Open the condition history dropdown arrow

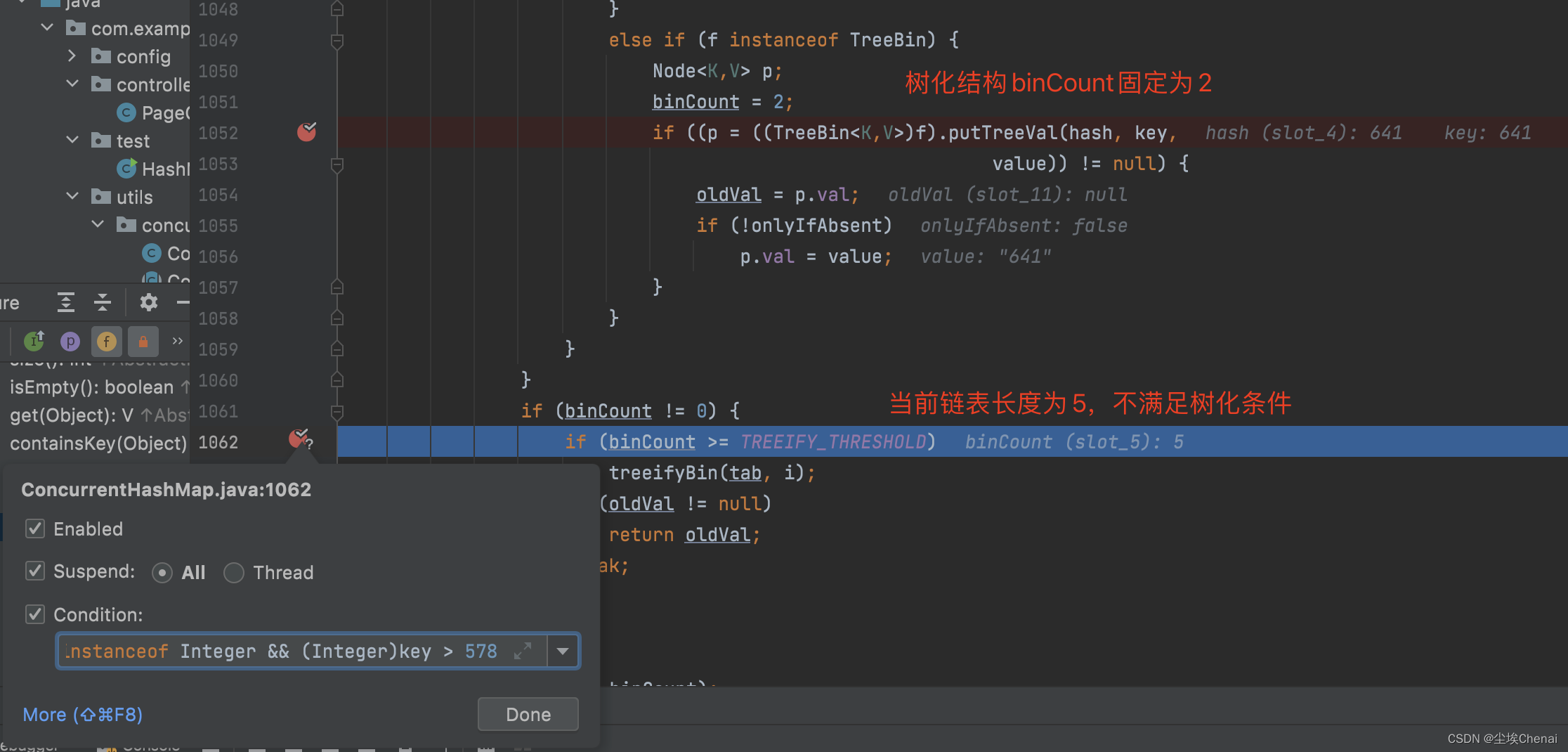562,651
